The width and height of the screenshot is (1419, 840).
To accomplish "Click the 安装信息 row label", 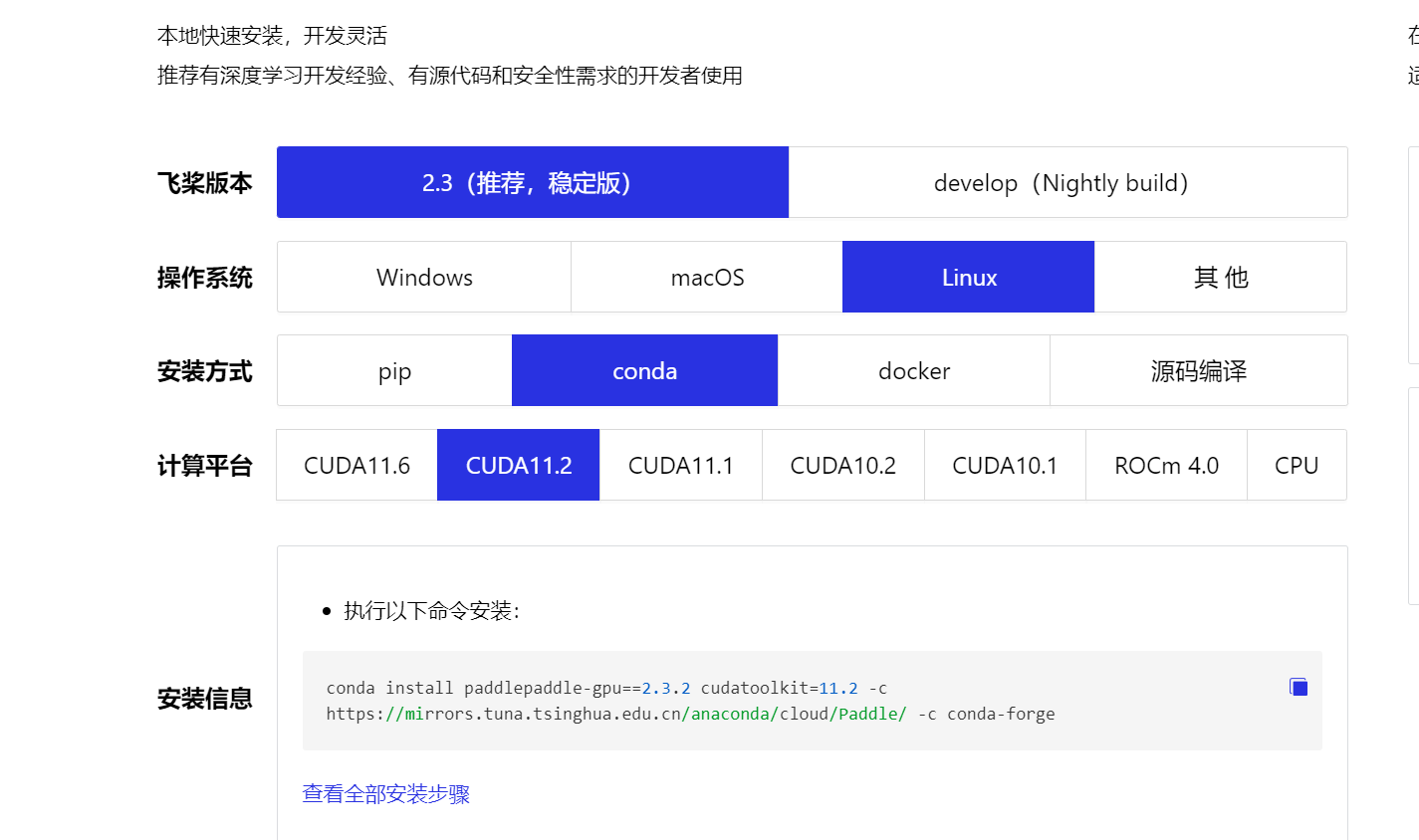I will coord(205,698).
